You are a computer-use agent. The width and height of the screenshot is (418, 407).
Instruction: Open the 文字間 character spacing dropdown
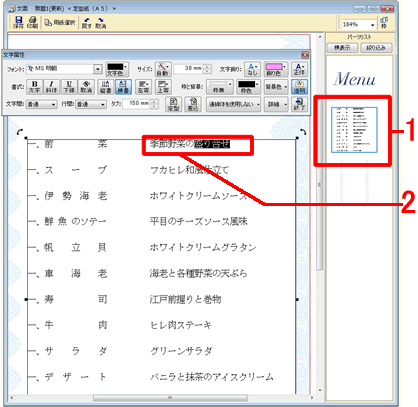point(41,104)
